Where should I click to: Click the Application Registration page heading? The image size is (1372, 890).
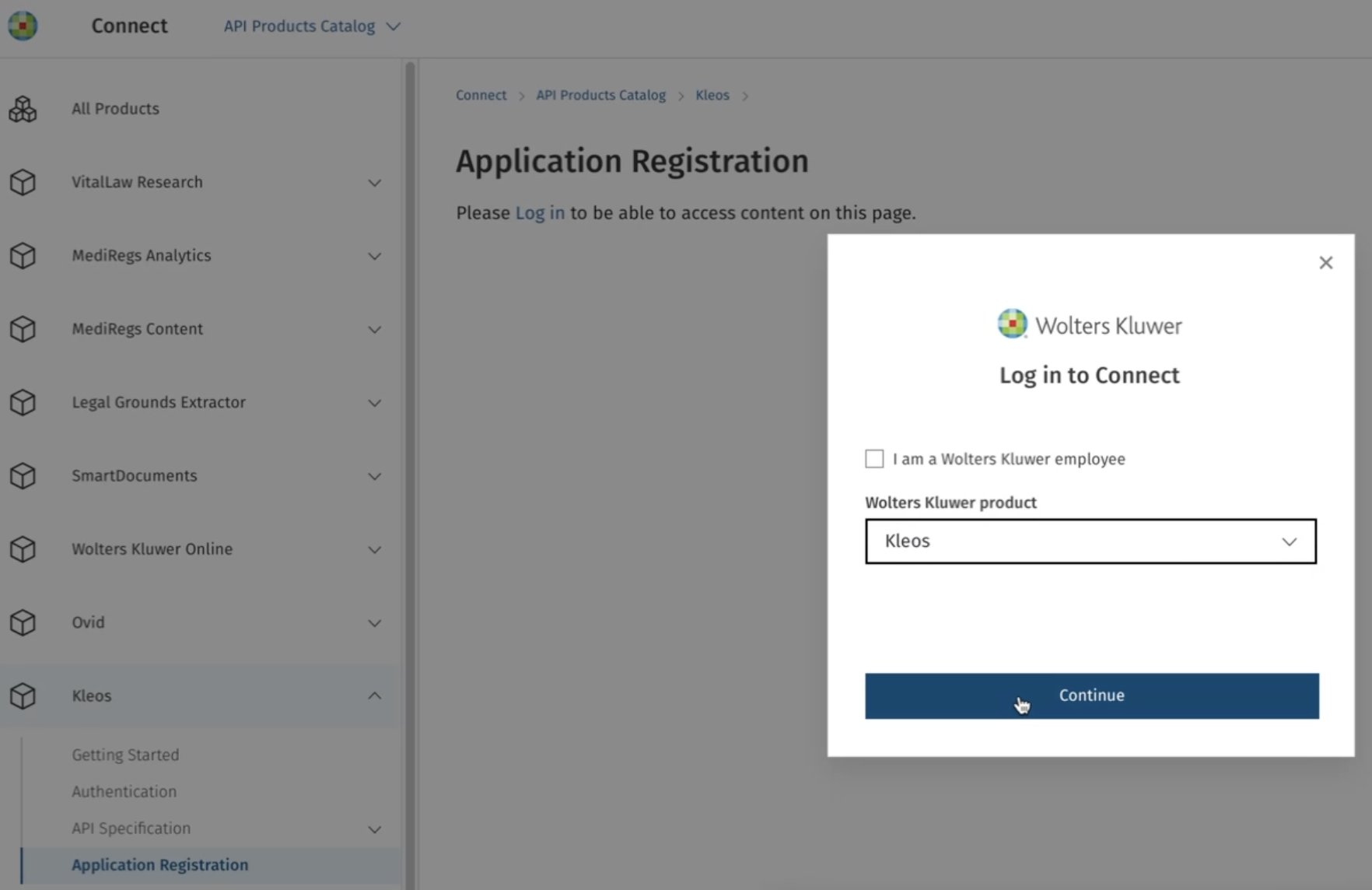632,161
